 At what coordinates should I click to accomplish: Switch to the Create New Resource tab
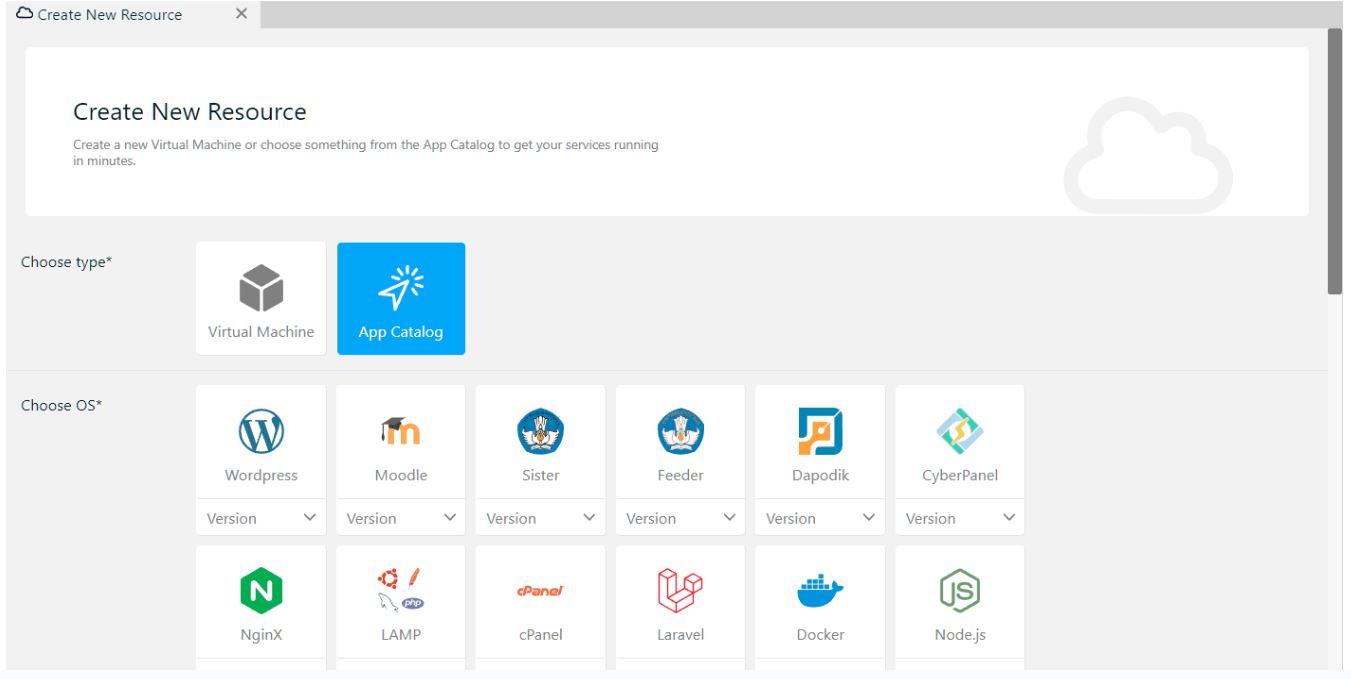(110, 14)
